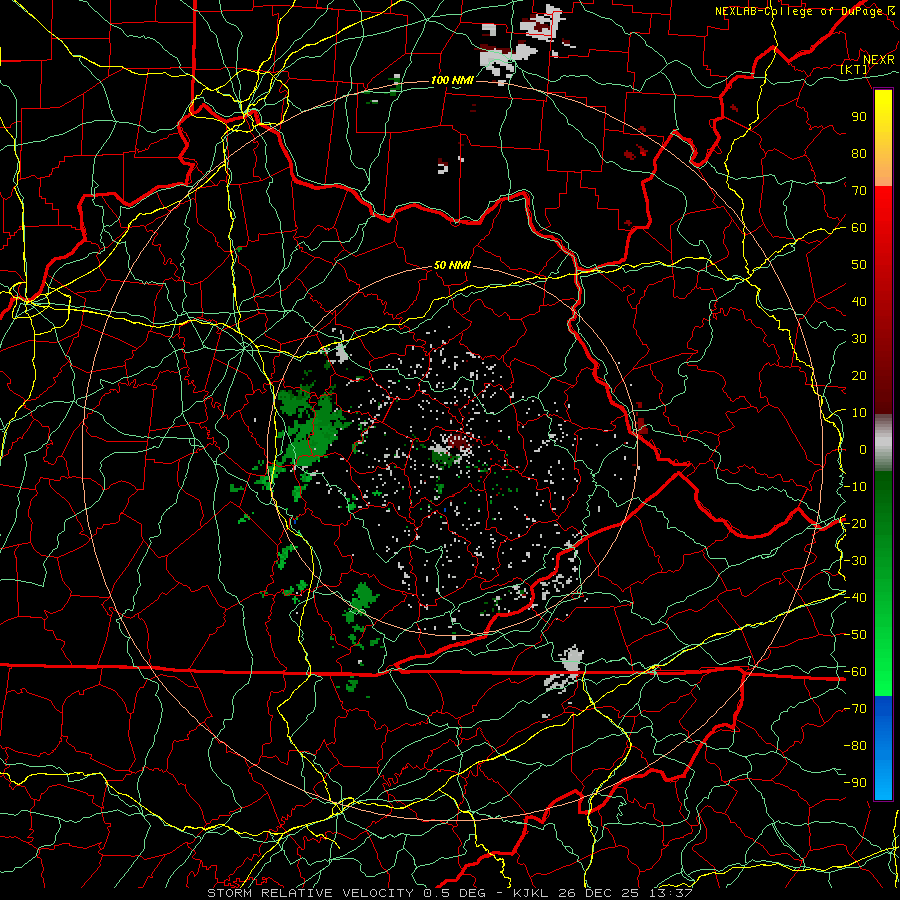Click the -60 value on velocity scale

coord(855,672)
